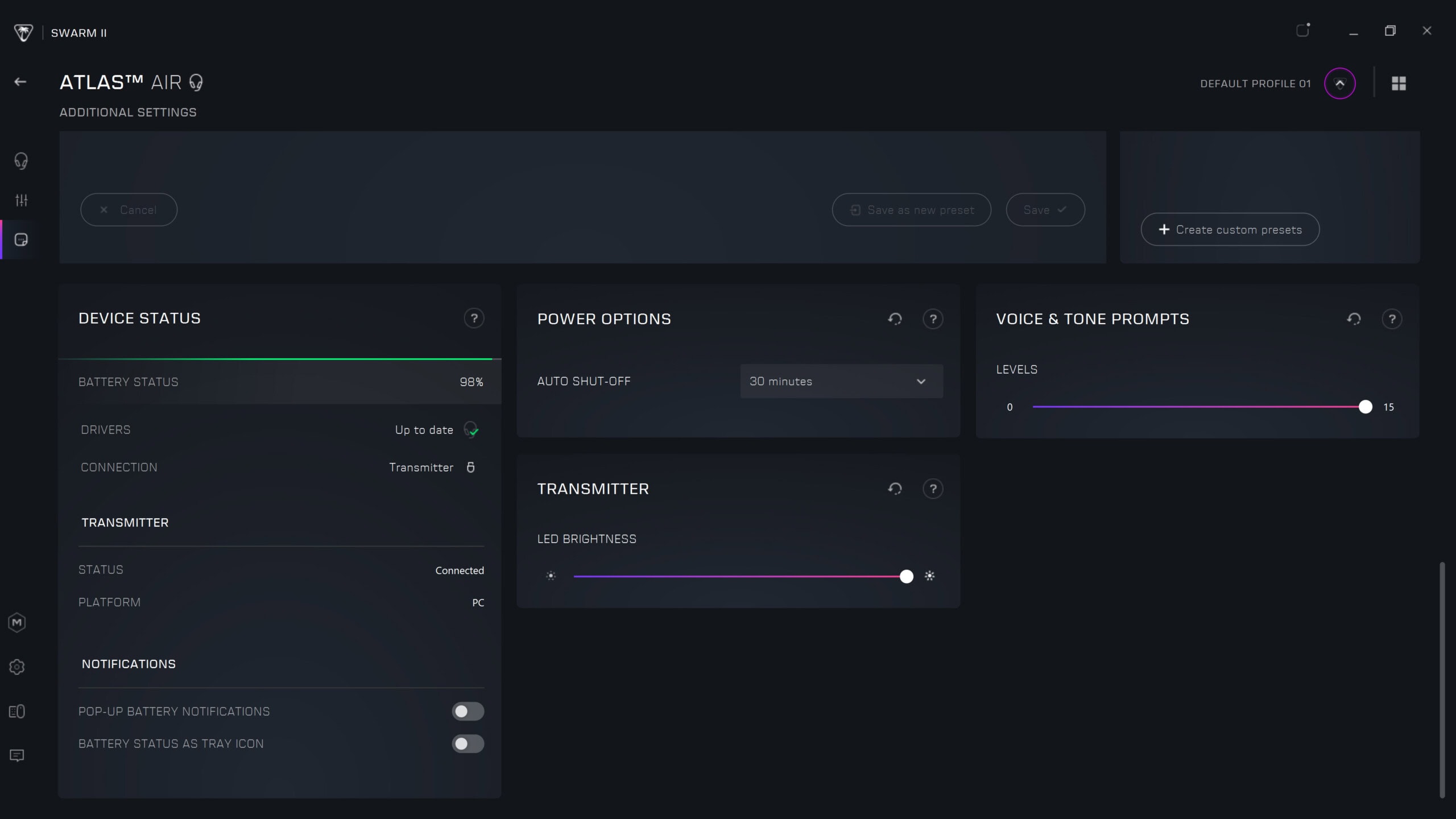
Task: Enable pop-up battery notifications toggle
Action: point(468,712)
